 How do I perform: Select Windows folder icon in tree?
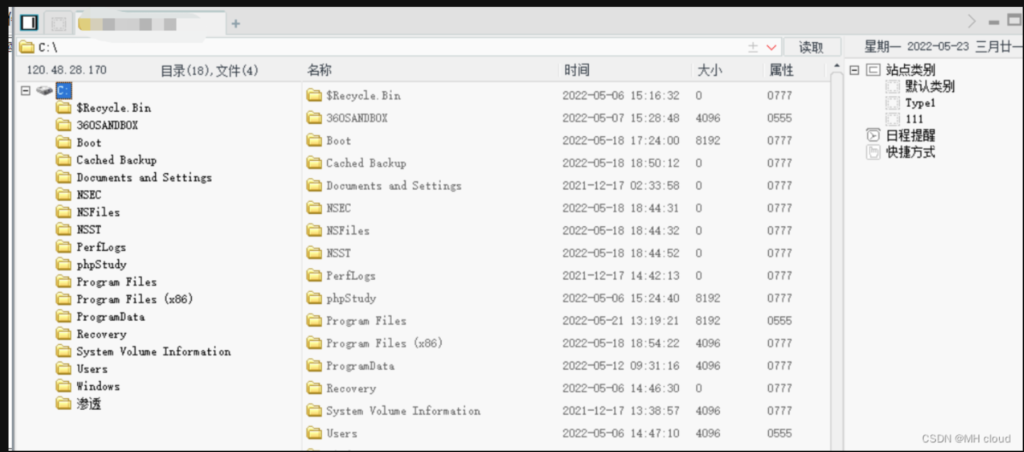point(63,386)
